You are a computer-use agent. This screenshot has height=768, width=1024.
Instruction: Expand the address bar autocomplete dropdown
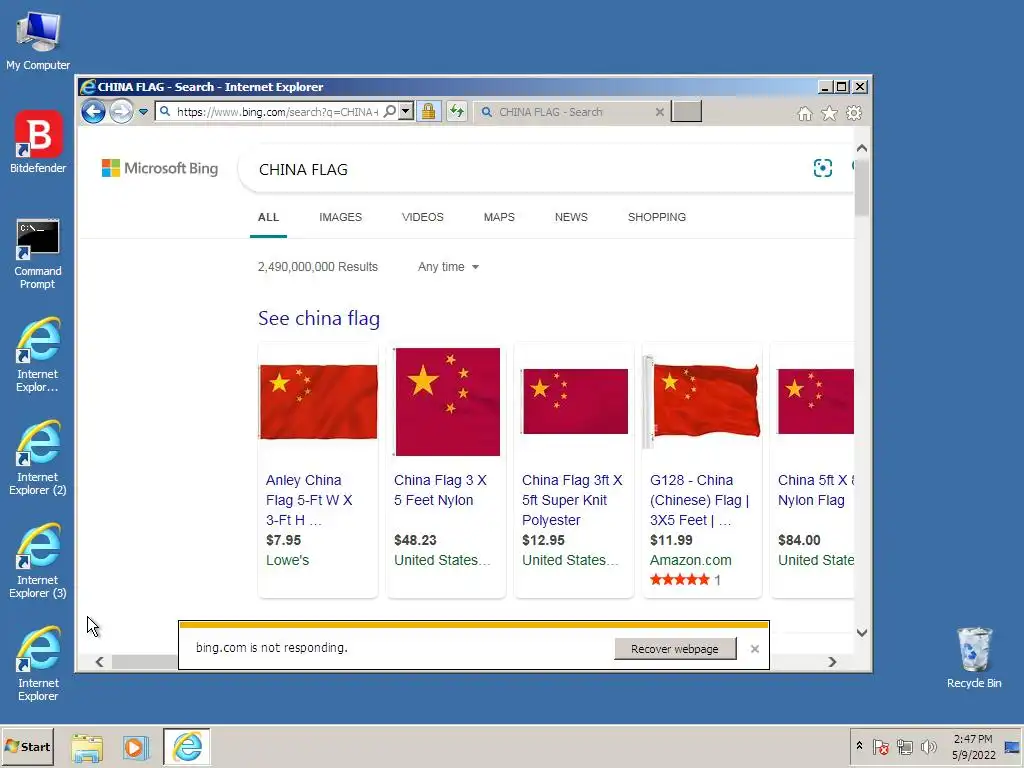pos(406,112)
